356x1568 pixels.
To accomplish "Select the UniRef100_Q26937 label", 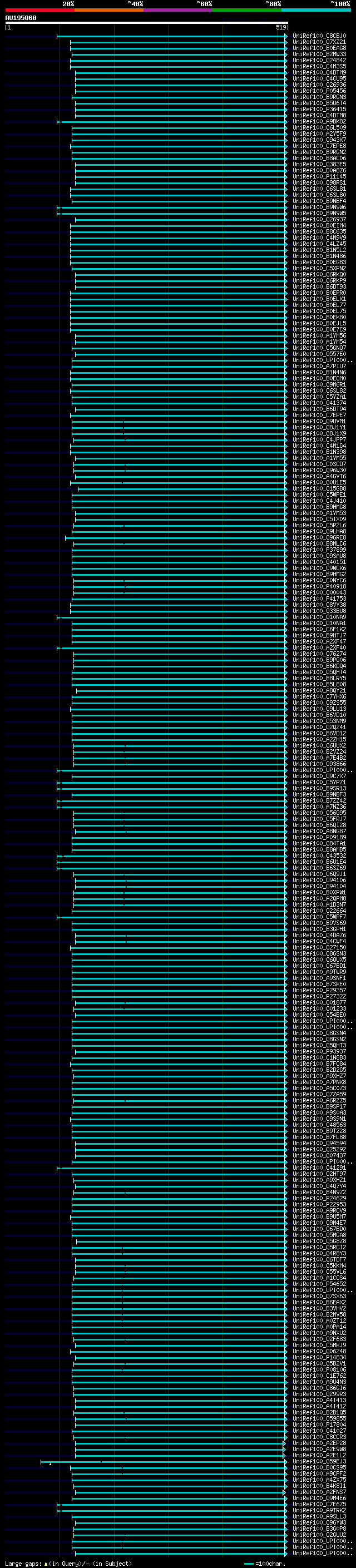I will coord(319,220).
